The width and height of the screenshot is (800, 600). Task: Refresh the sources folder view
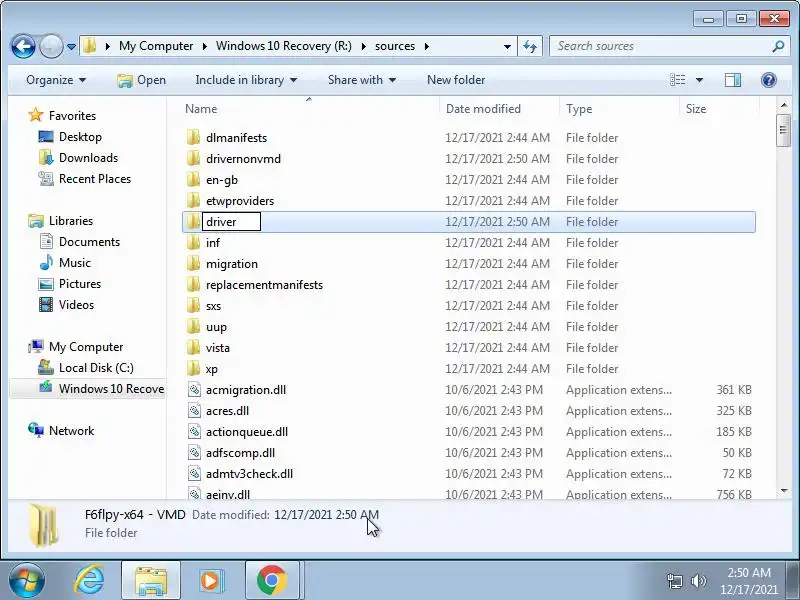(x=530, y=46)
